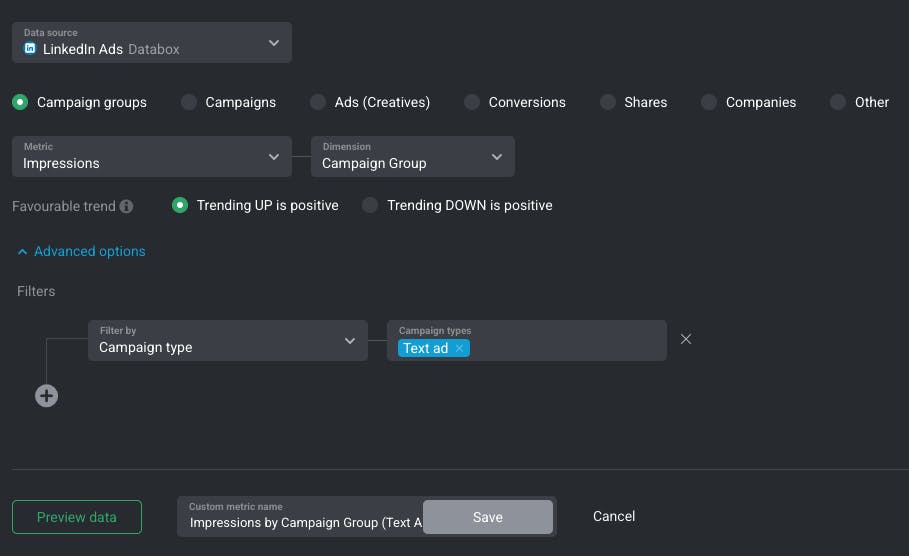Click the Preview data button
The image size is (909, 556).
(77, 517)
